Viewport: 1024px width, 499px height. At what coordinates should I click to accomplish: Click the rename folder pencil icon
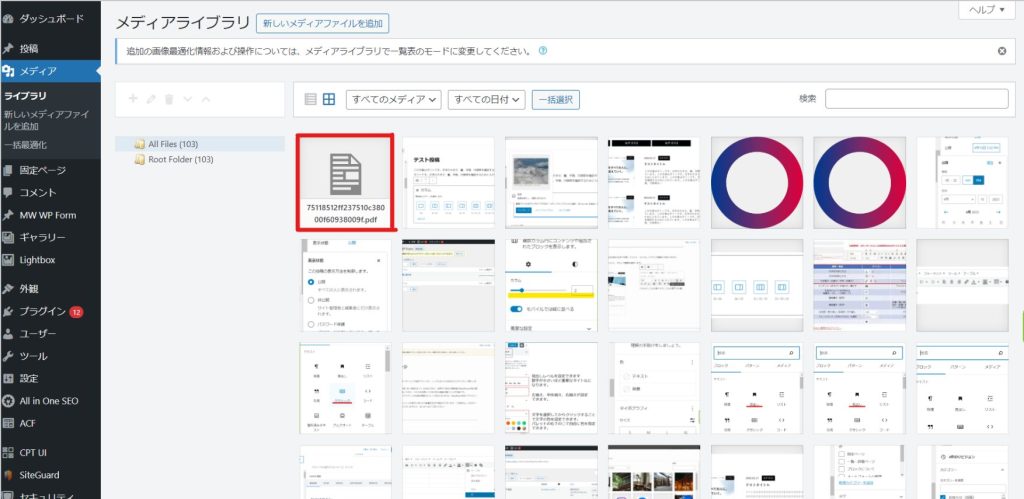151,99
